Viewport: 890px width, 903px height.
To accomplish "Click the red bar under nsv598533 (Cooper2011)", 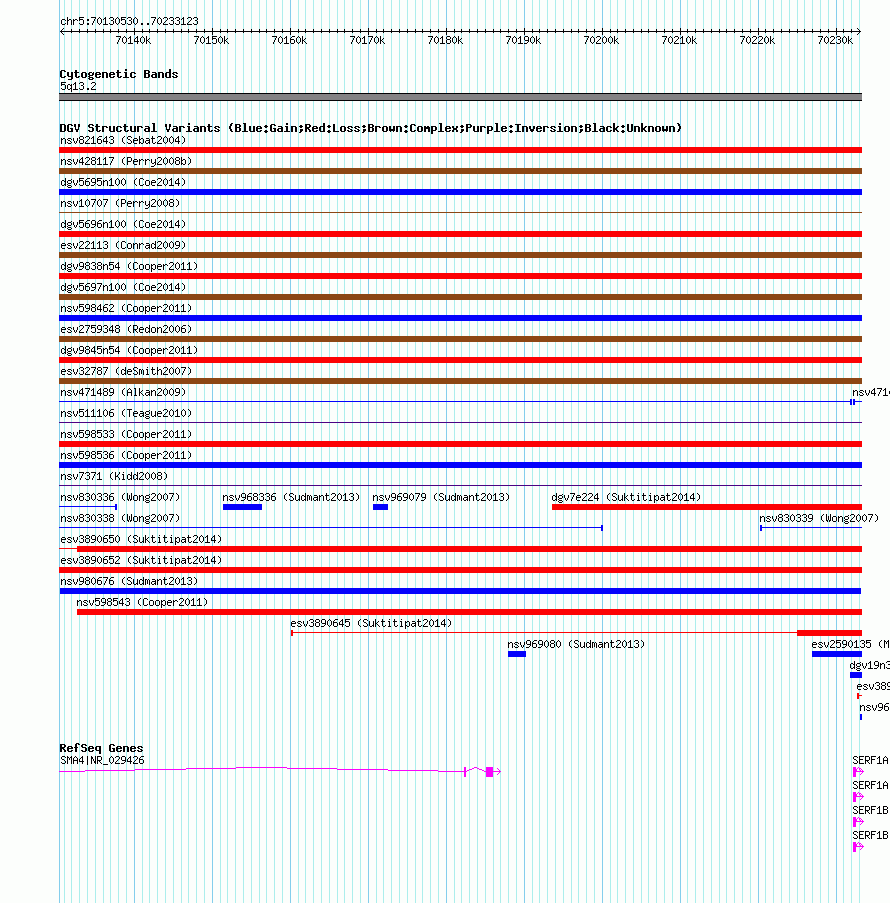I will [460, 444].
